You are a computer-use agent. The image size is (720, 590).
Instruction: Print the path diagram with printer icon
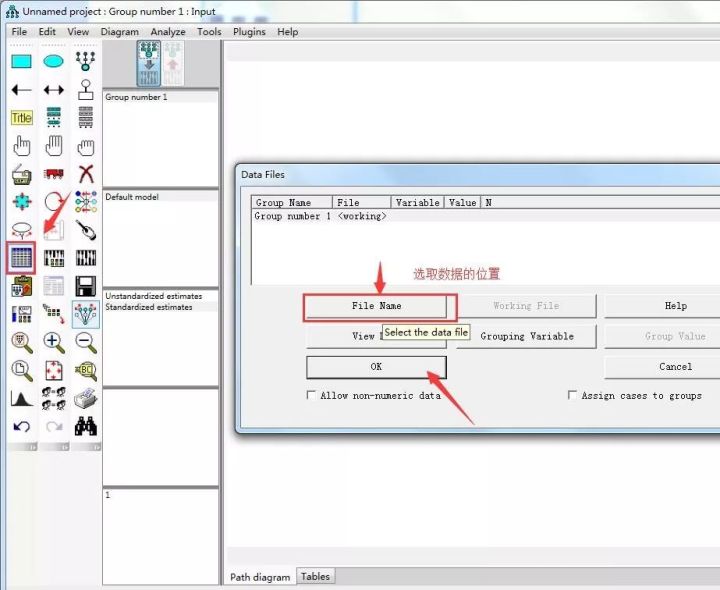pos(85,399)
